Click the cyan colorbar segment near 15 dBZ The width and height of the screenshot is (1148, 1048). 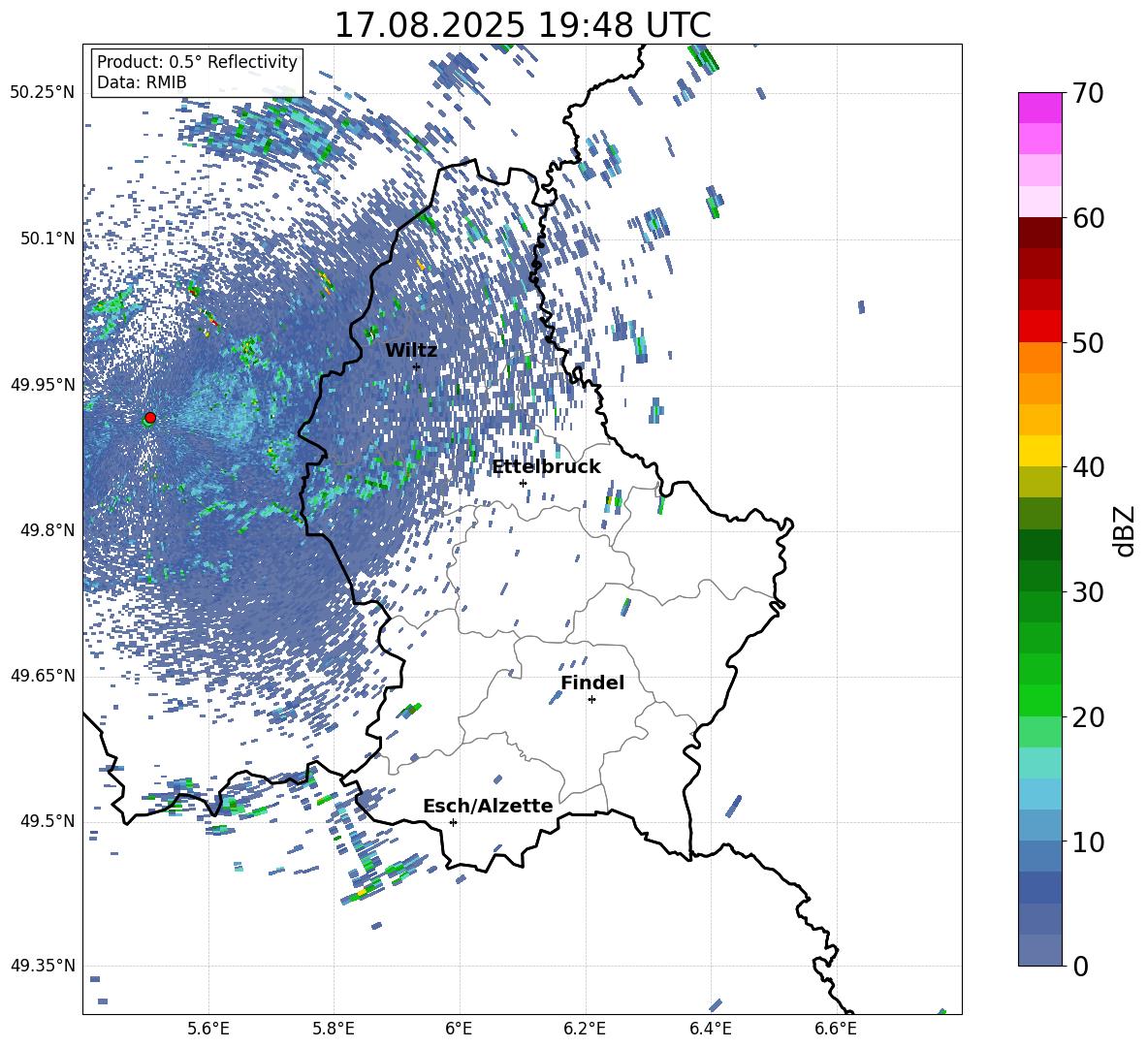coord(1039,763)
